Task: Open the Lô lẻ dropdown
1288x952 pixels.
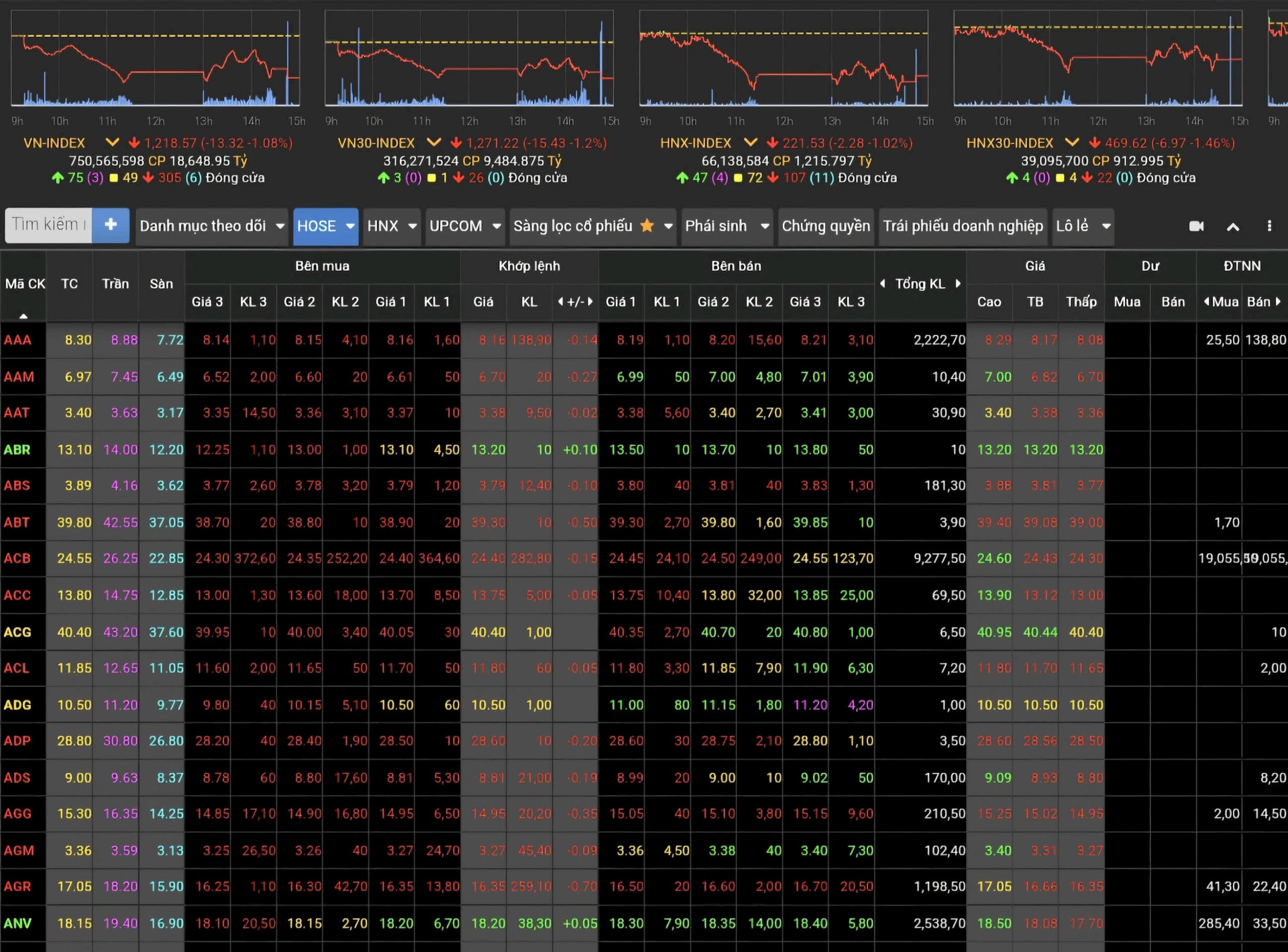Action: 1083,226
